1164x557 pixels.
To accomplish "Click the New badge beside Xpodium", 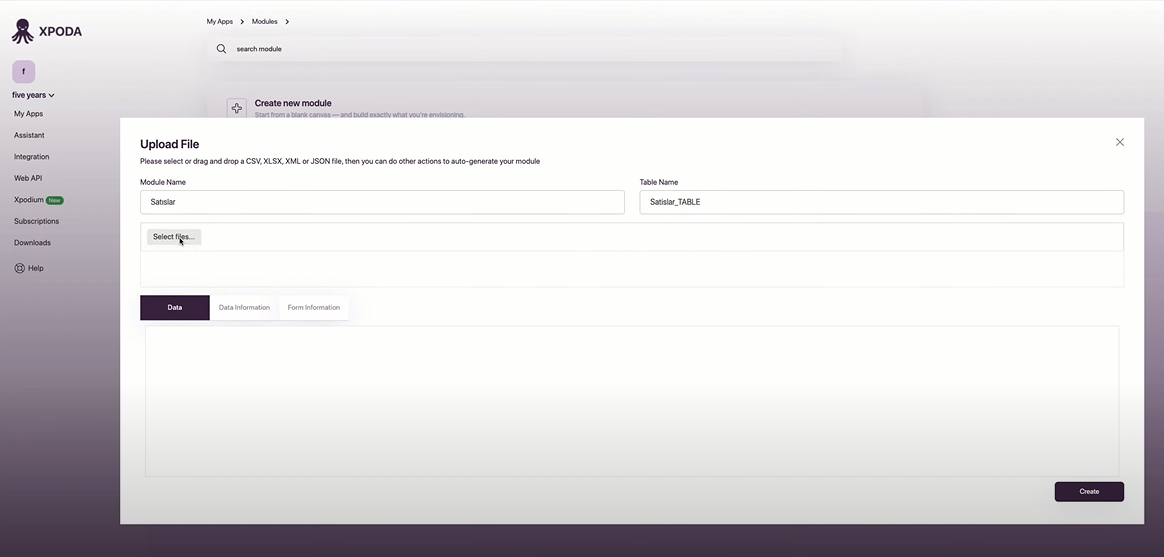I will 55,200.
